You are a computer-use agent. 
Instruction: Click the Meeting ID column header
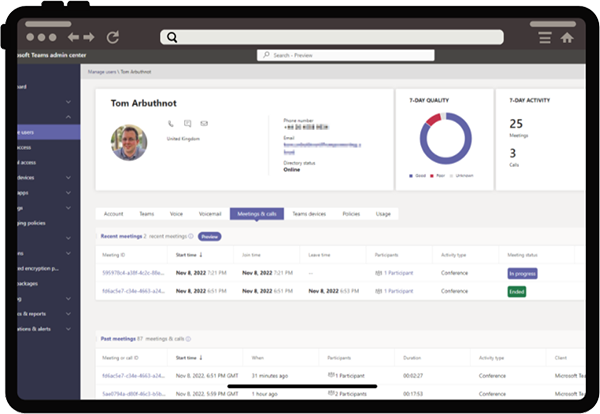(x=114, y=255)
